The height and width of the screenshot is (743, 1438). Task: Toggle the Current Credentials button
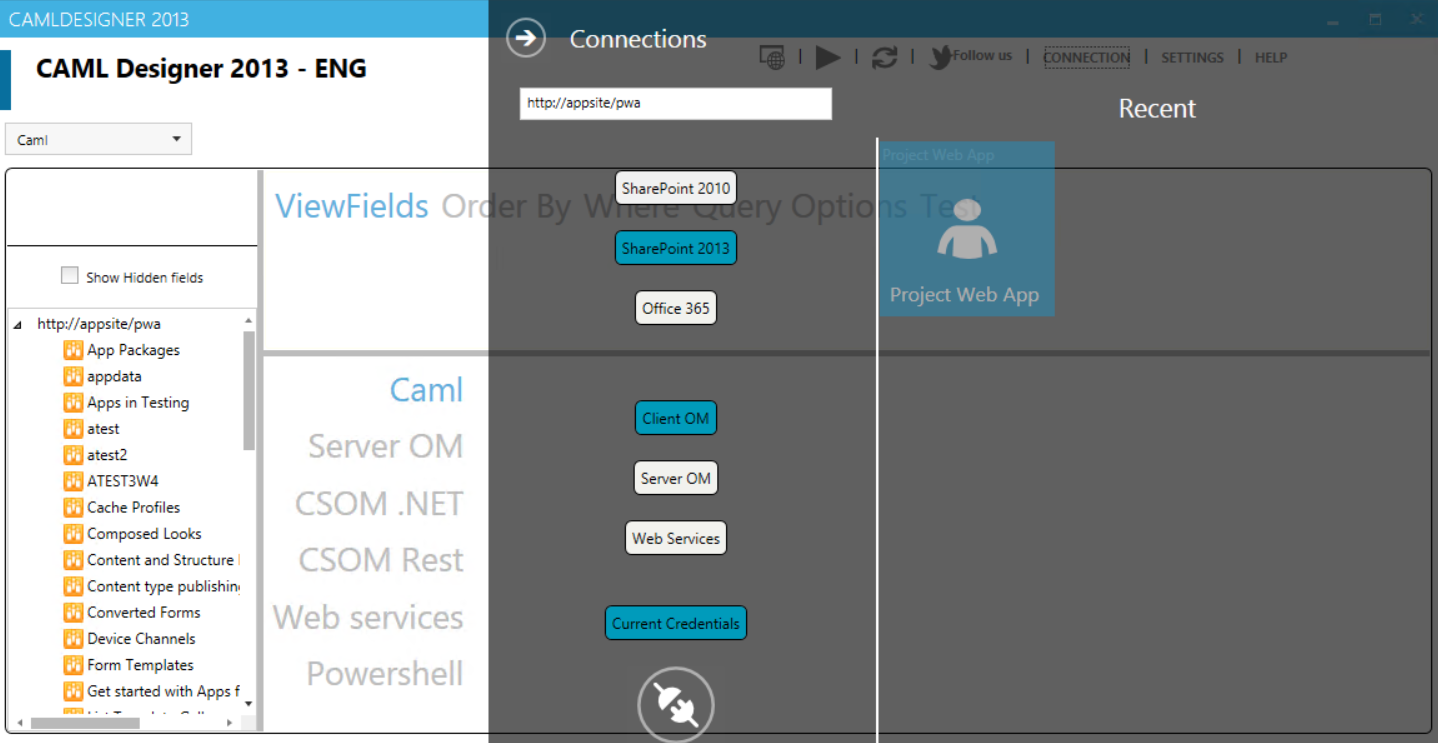(676, 623)
